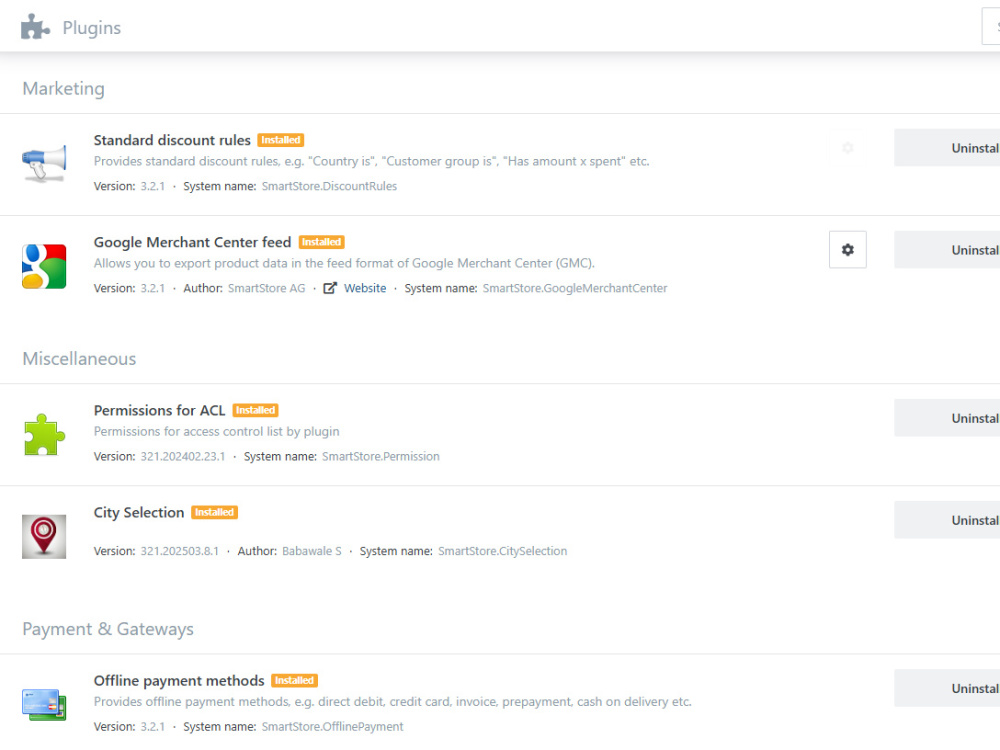1000x750 pixels.
Task: Click version 321.202402.23.1 text
Action: pos(182,457)
